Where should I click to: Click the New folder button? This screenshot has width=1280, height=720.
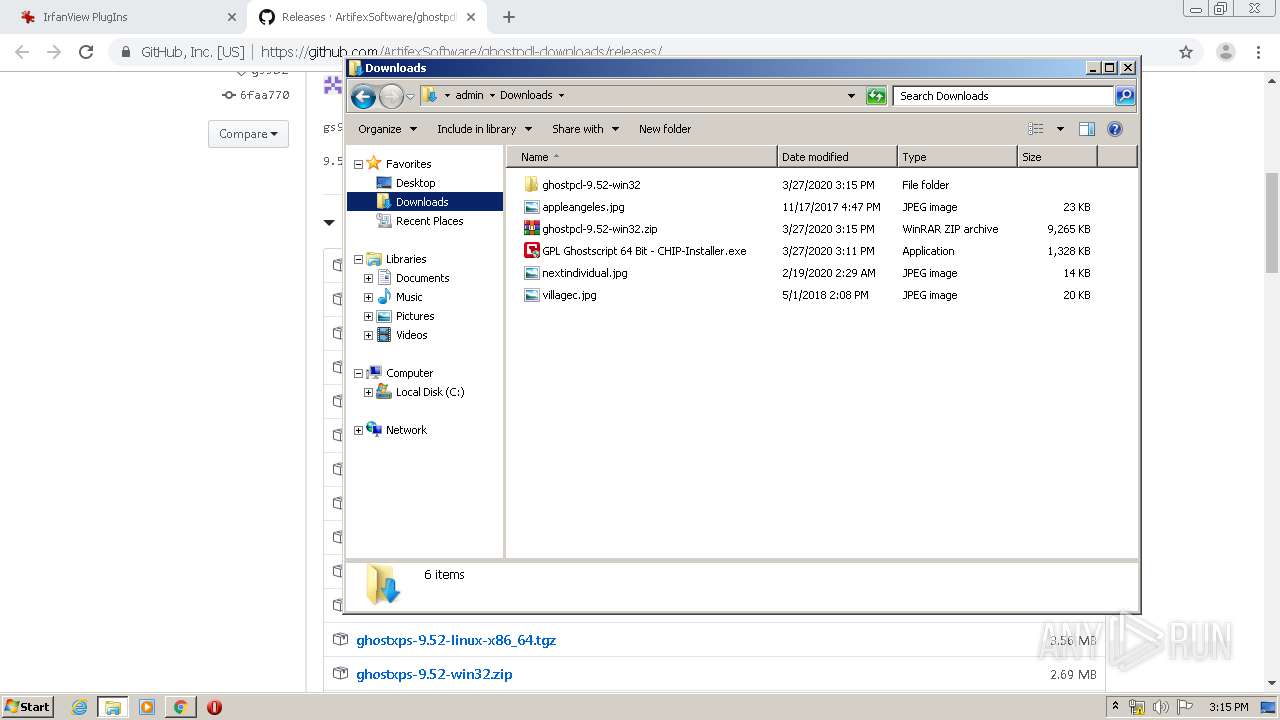click(x=665, y=129)
